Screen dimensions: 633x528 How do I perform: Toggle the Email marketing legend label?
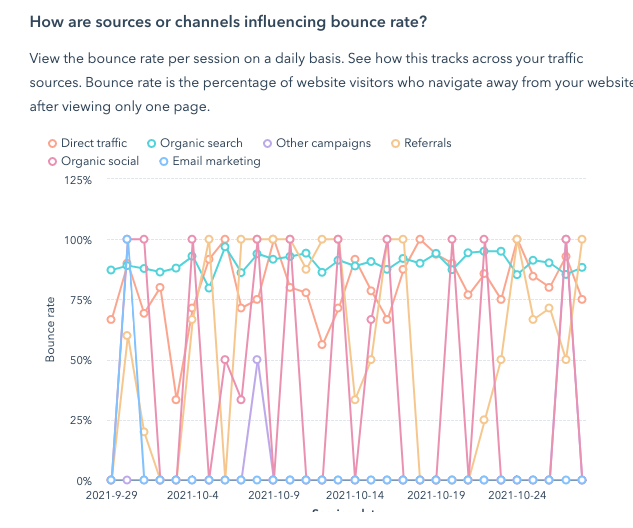(x=216, y=161)
